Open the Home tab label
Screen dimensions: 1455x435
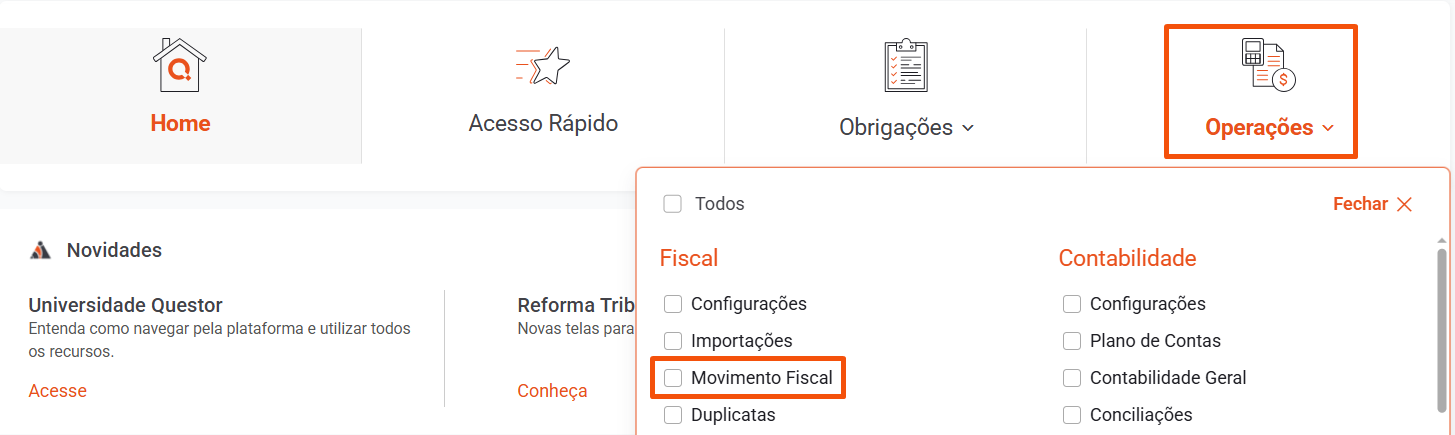pyautogui.click(x=180, y=124)
